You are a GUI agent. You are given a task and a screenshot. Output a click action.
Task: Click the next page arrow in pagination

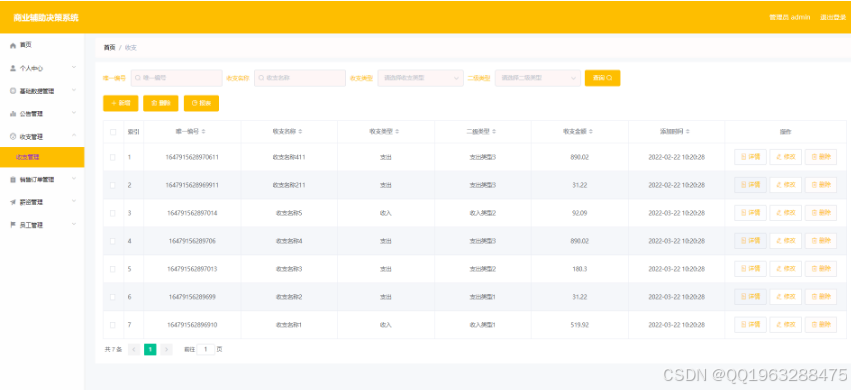167,349
